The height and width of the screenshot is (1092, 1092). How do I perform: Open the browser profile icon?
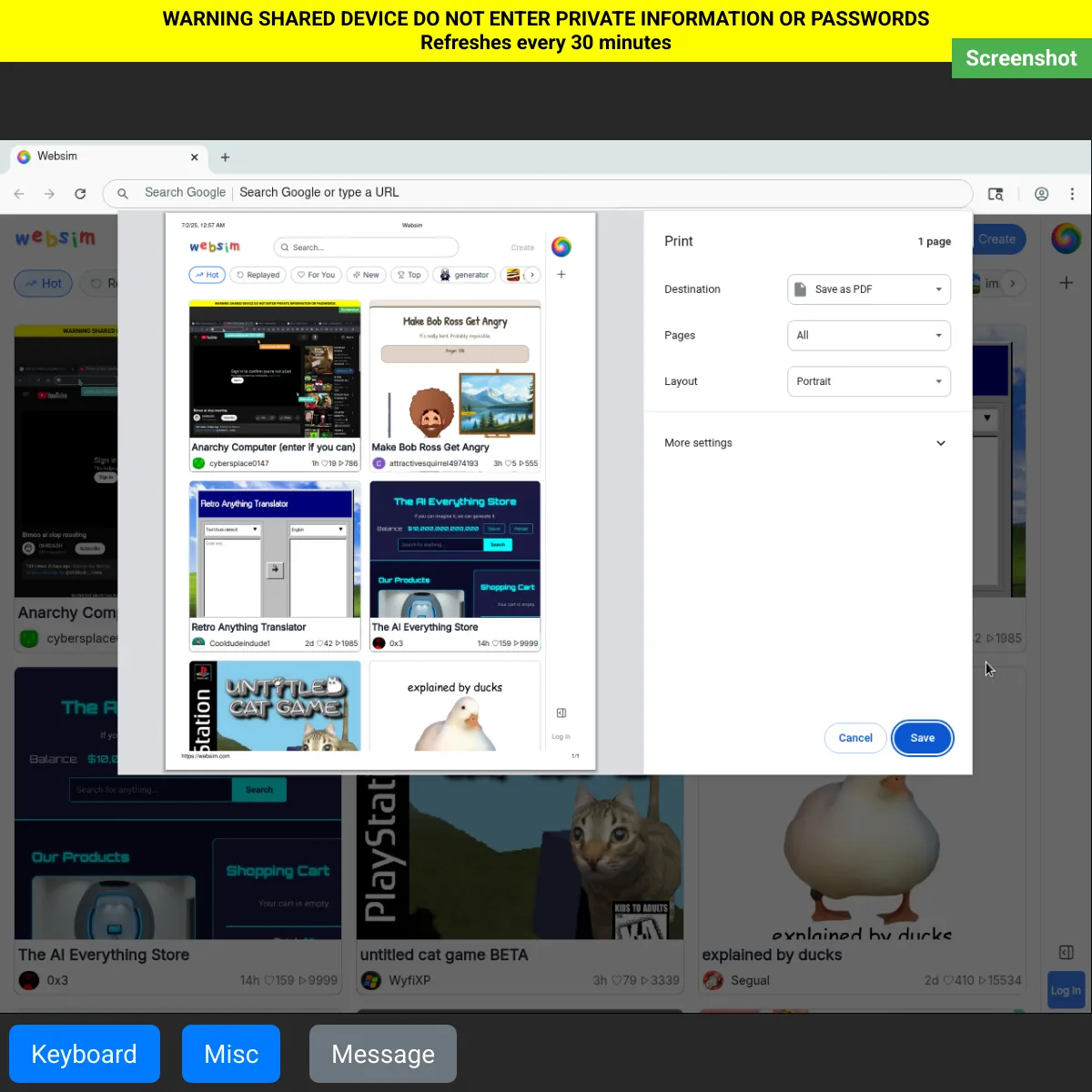(1041, 194)
